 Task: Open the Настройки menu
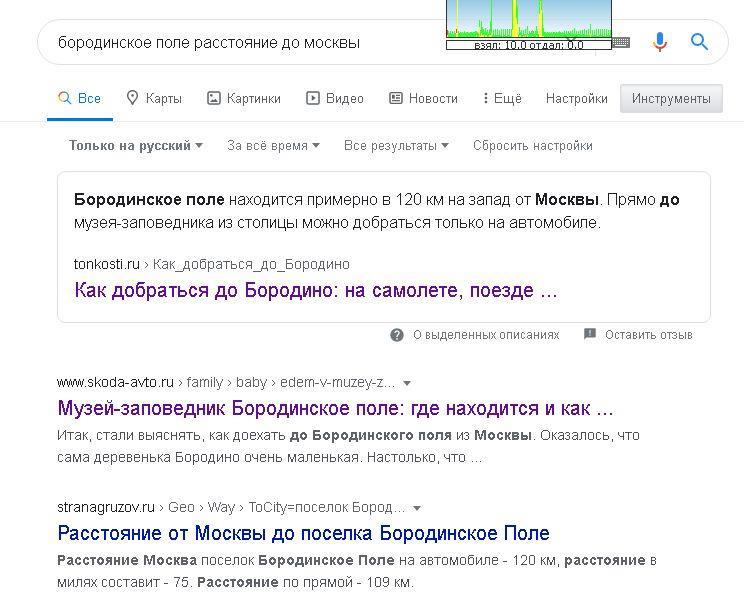(x=576, y=98)
